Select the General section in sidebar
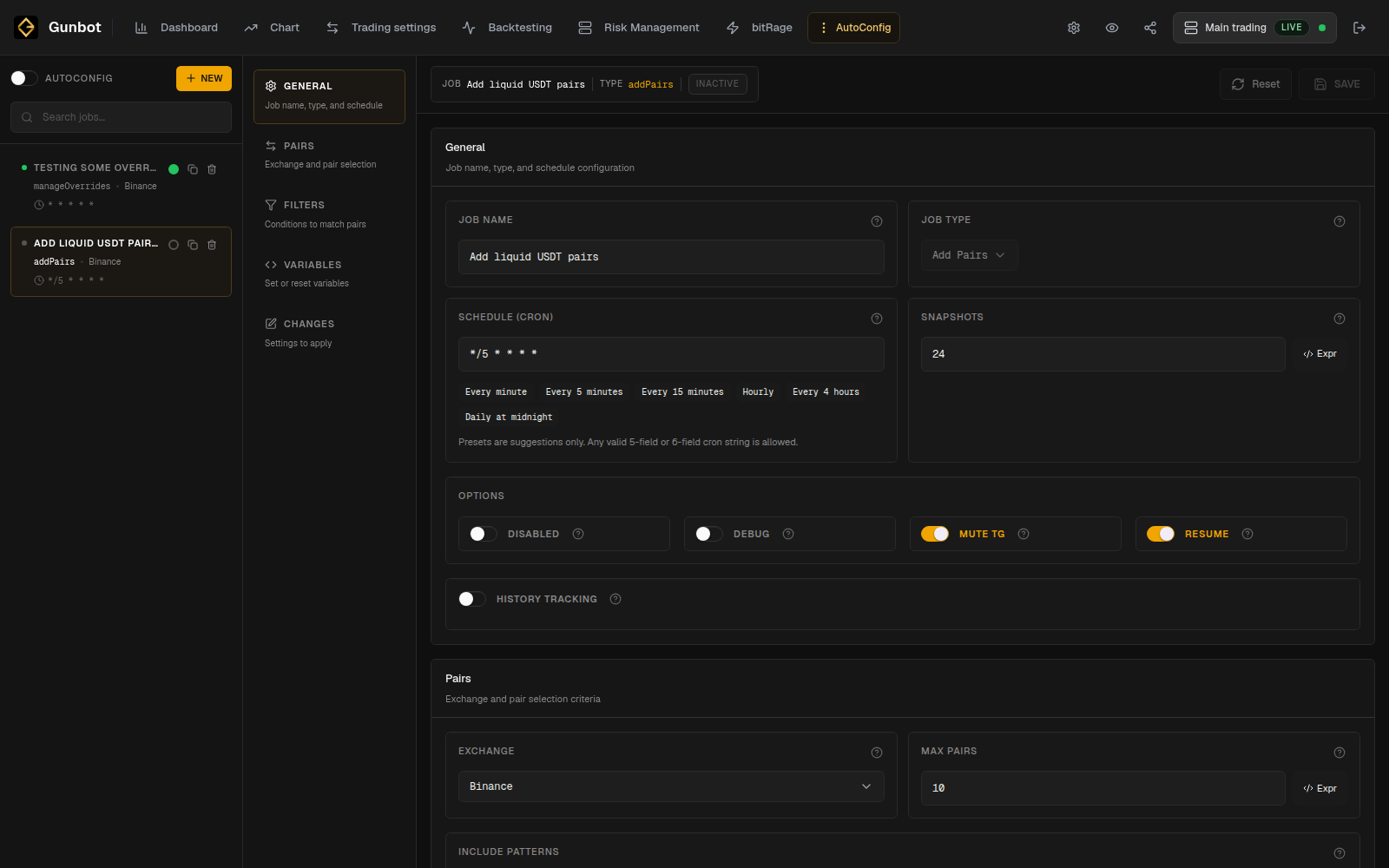Screen dimensions: 1389x868 (329, 96)
